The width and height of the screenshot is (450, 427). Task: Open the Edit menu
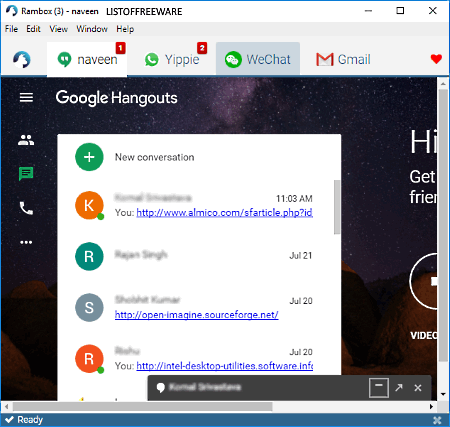(x=33, y=29)
